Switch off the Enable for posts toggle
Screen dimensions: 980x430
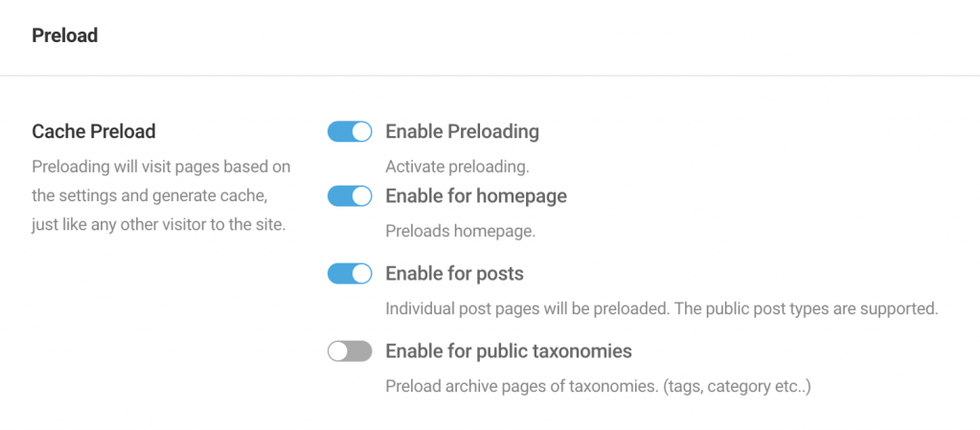[349, 274]
